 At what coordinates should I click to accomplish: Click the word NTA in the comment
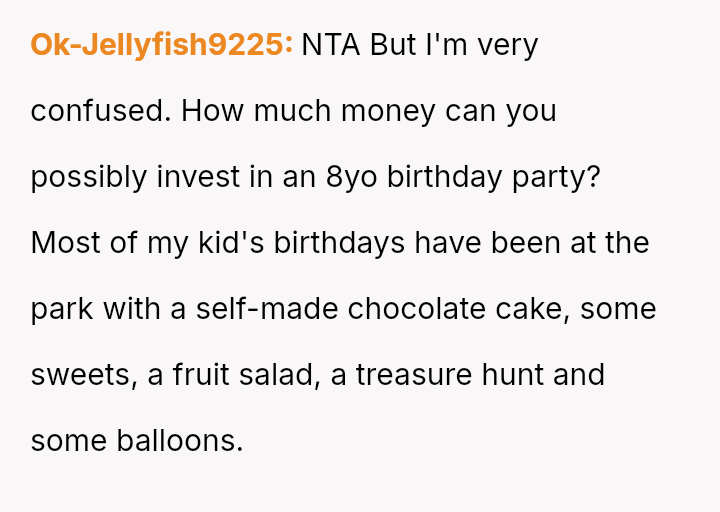[x=332, y=45]
